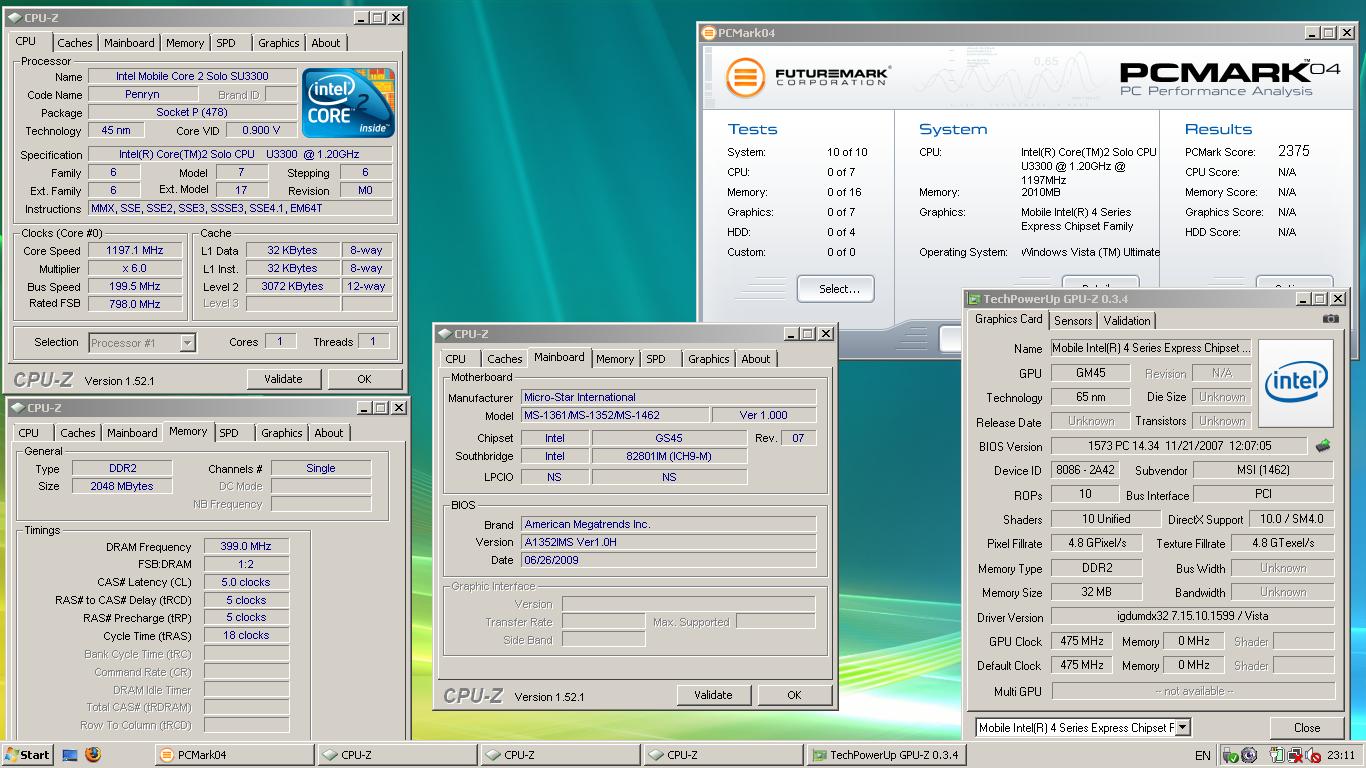Image resolution: width=1366 pixels, height=768 pixels.
Task: Click 'MSI (1462)' subvendor in GPU-Z
Action: 1263,470
